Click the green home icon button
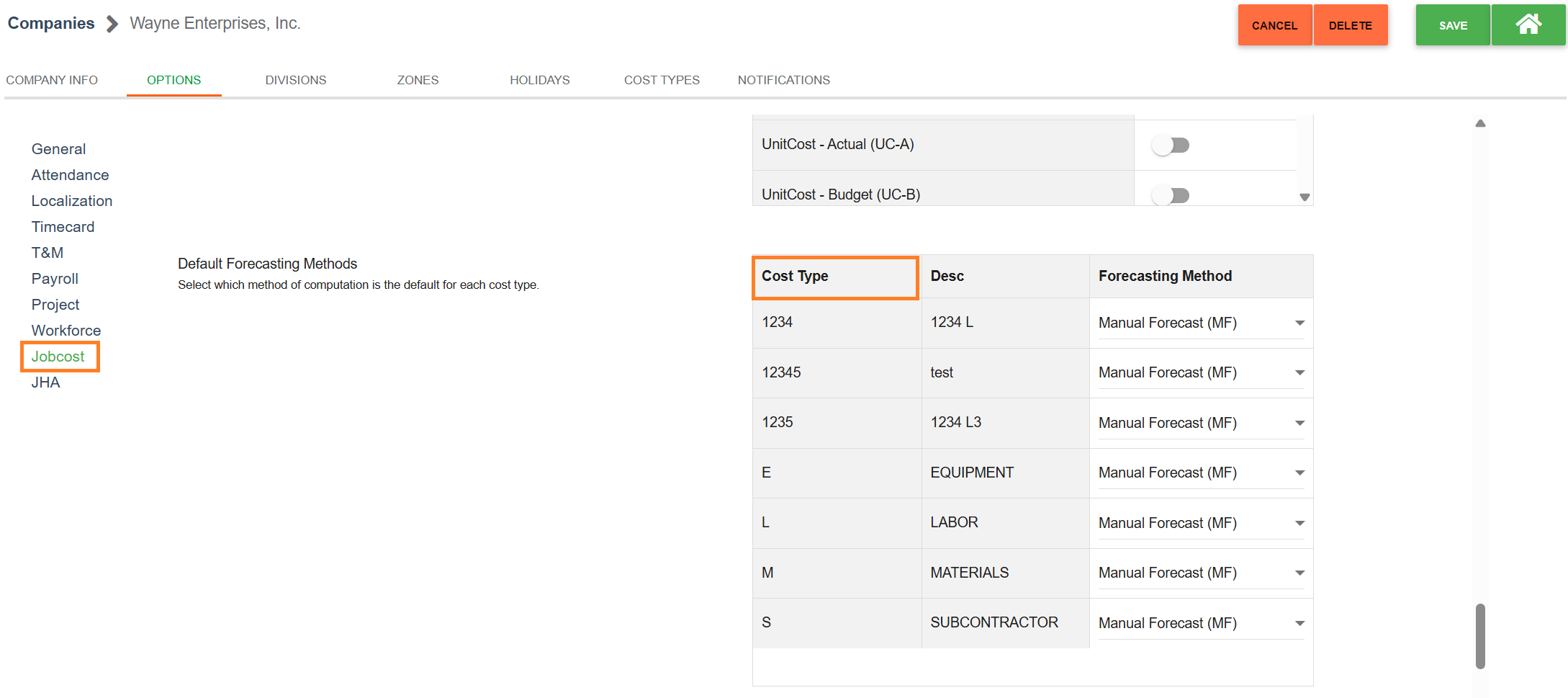The height and width of the screenshot is (698, 1568). point(1528,25)
